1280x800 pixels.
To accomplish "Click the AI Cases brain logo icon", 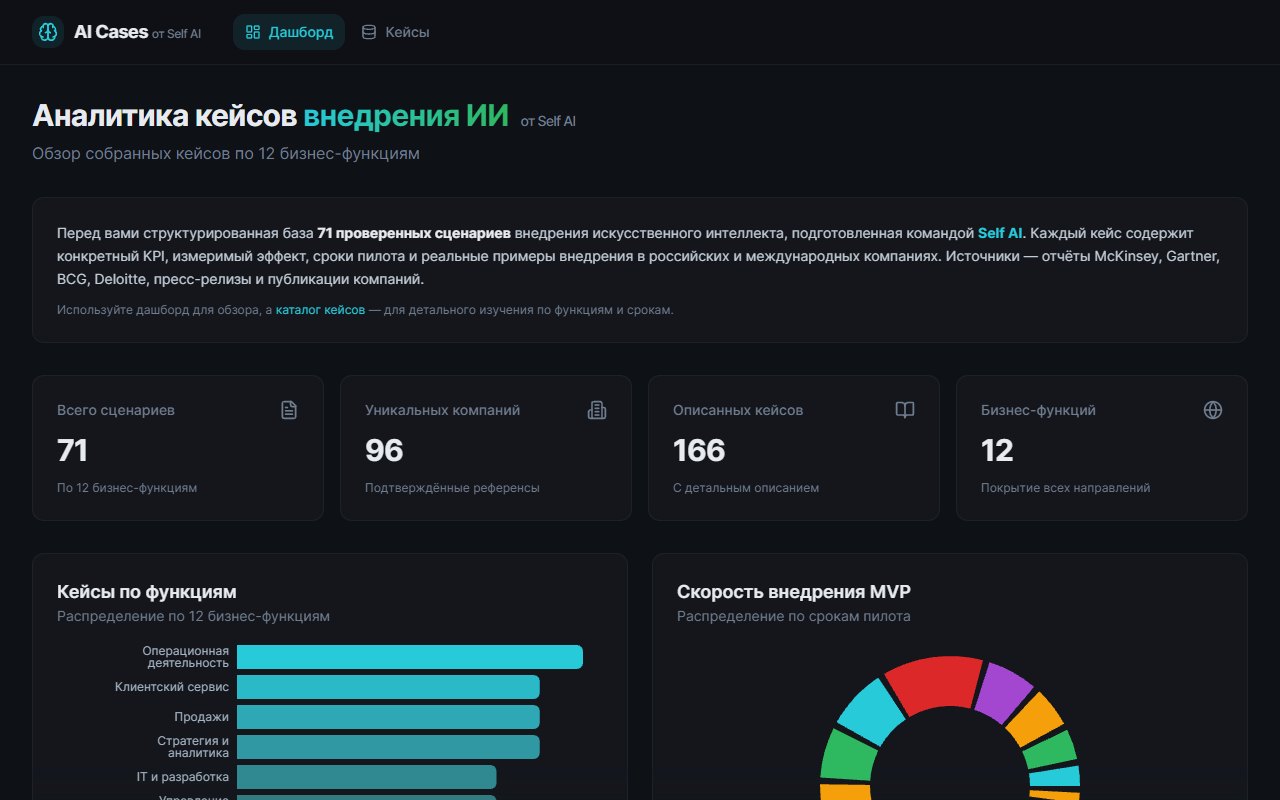I will [x=48, y=32].
